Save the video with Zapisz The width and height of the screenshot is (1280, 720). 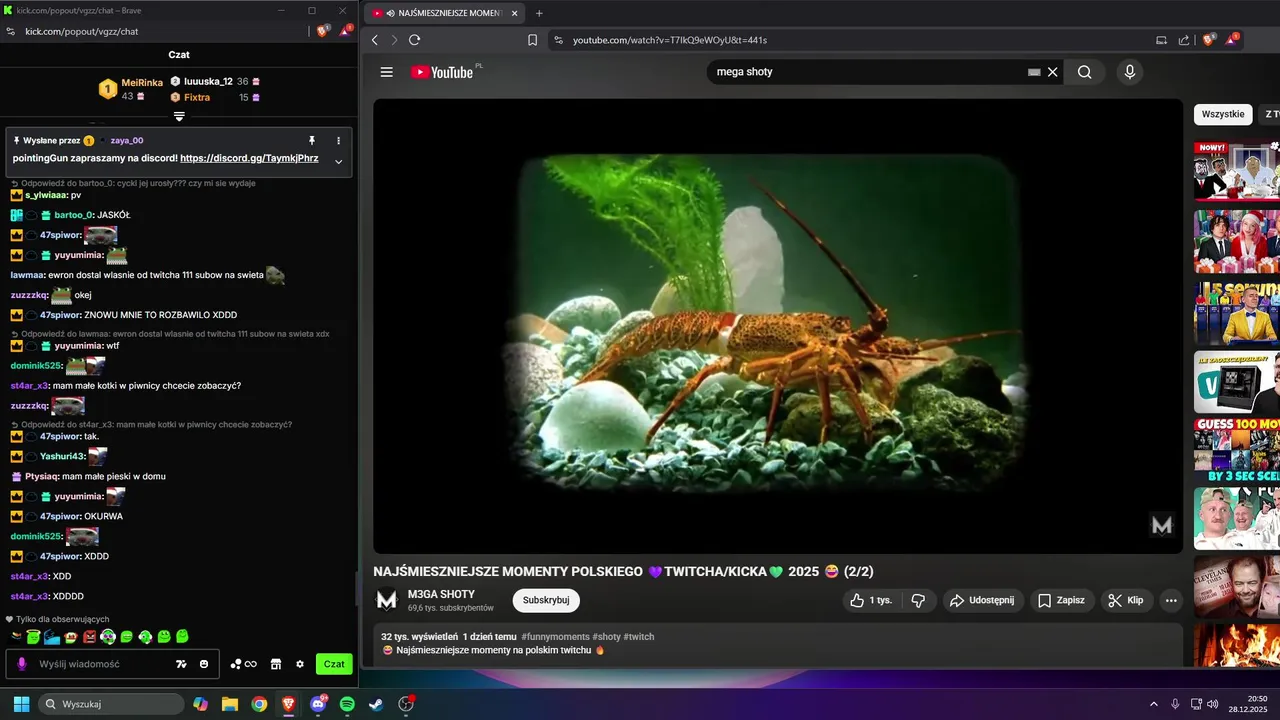point(1061,600)
